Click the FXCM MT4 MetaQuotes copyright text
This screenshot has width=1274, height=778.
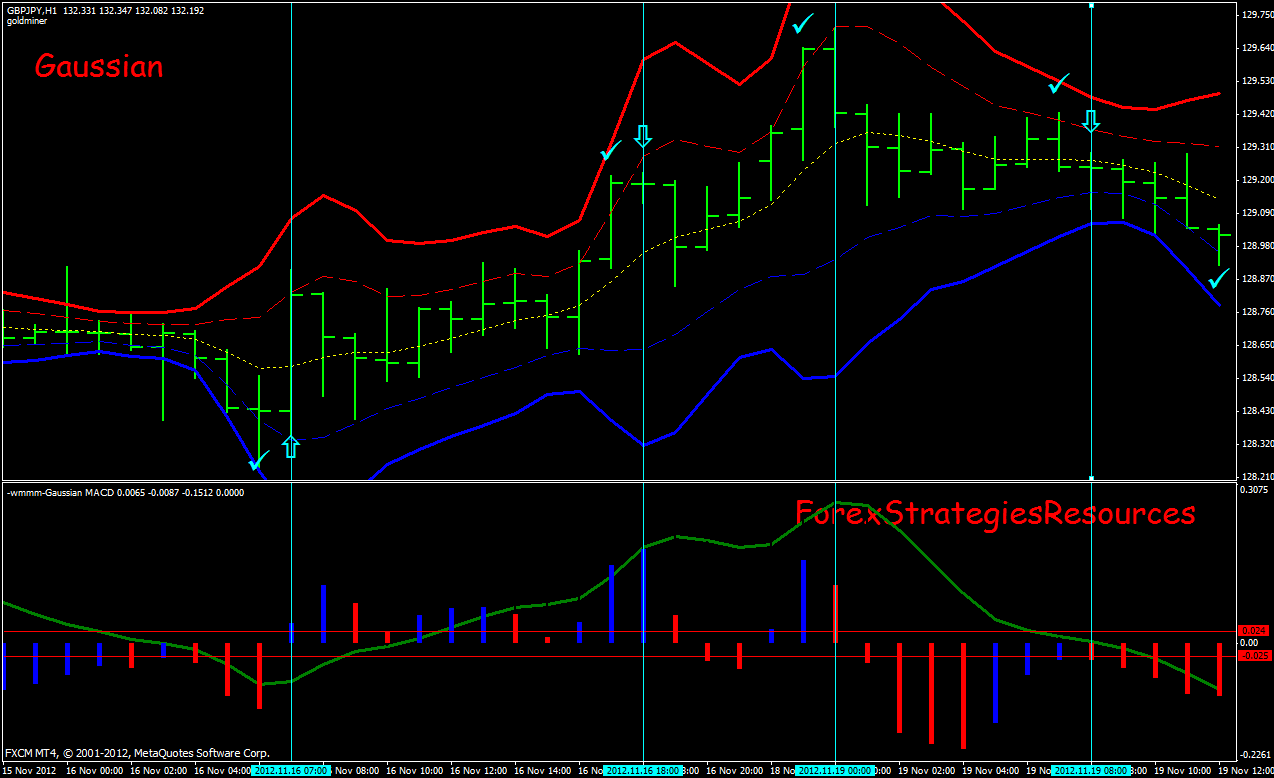(137, 751)
